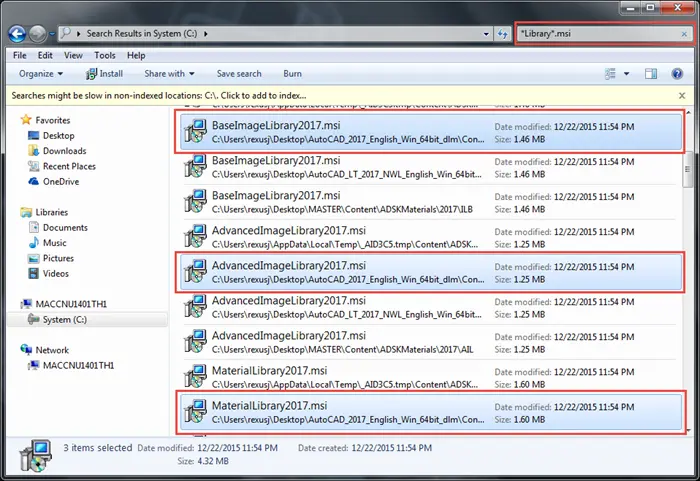Click the Back navigation arrow button
The width and height of the screenshot is (700, 481).
[19, 33]
